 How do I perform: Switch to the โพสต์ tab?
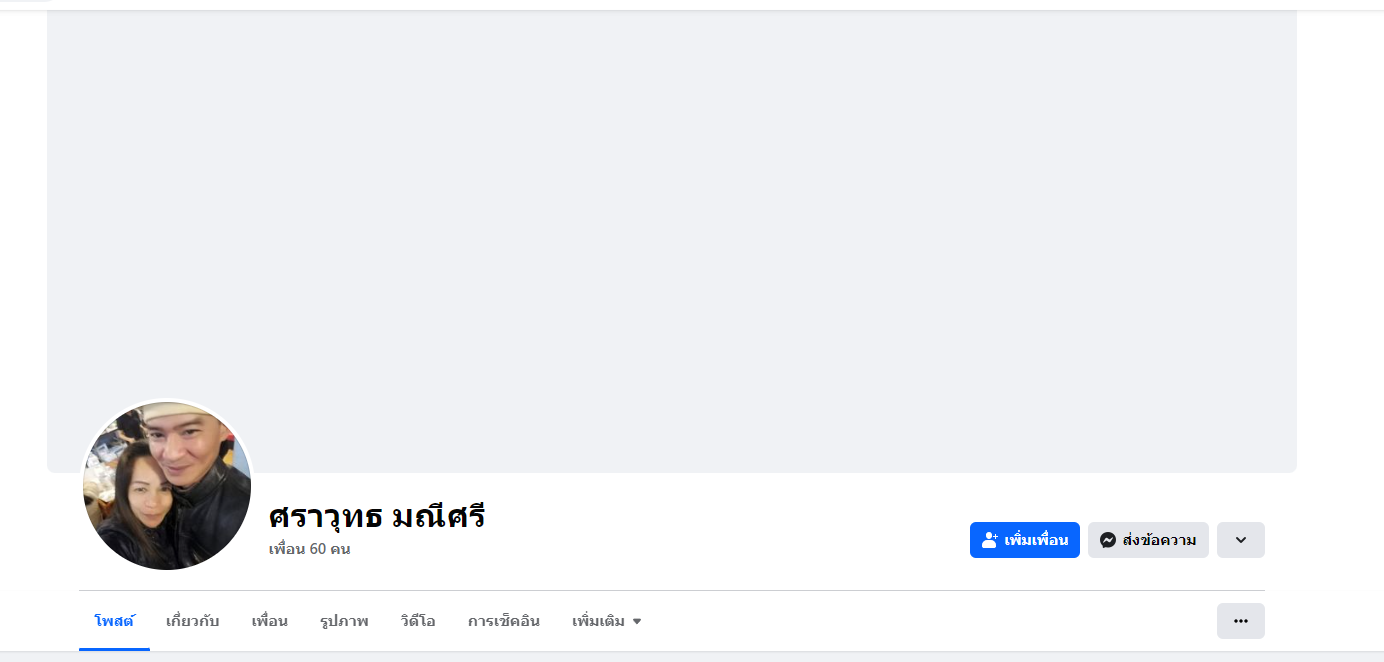(x=114, y=621)
